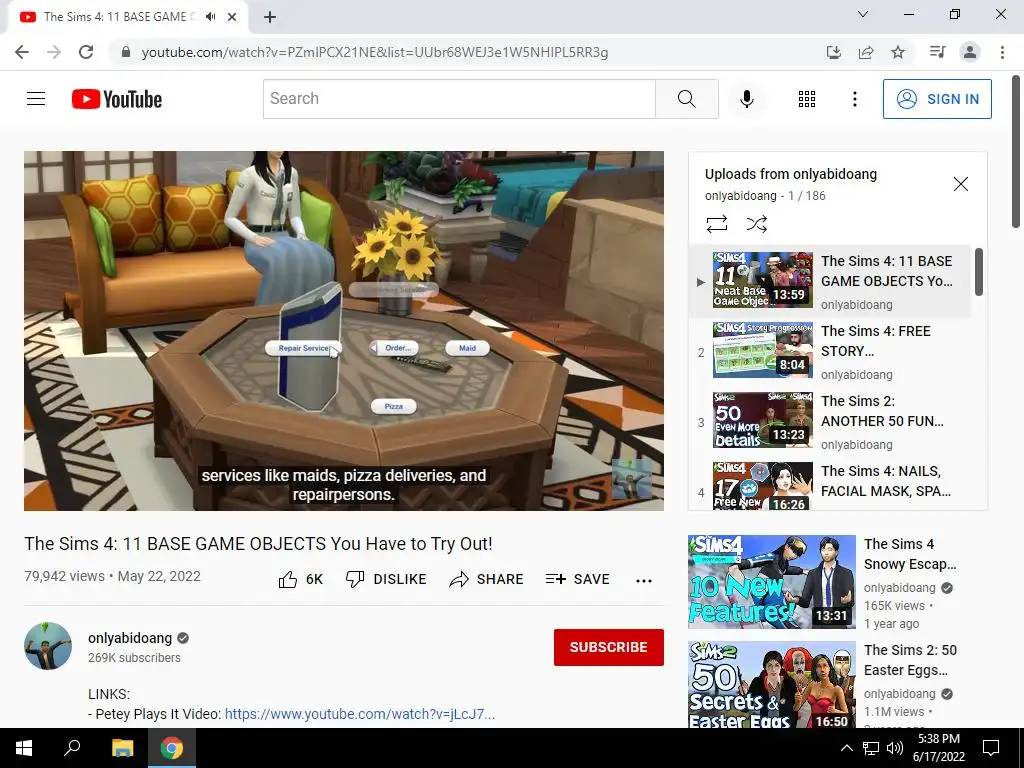
Task: Click the SIGN IN button
Action: 936,99
